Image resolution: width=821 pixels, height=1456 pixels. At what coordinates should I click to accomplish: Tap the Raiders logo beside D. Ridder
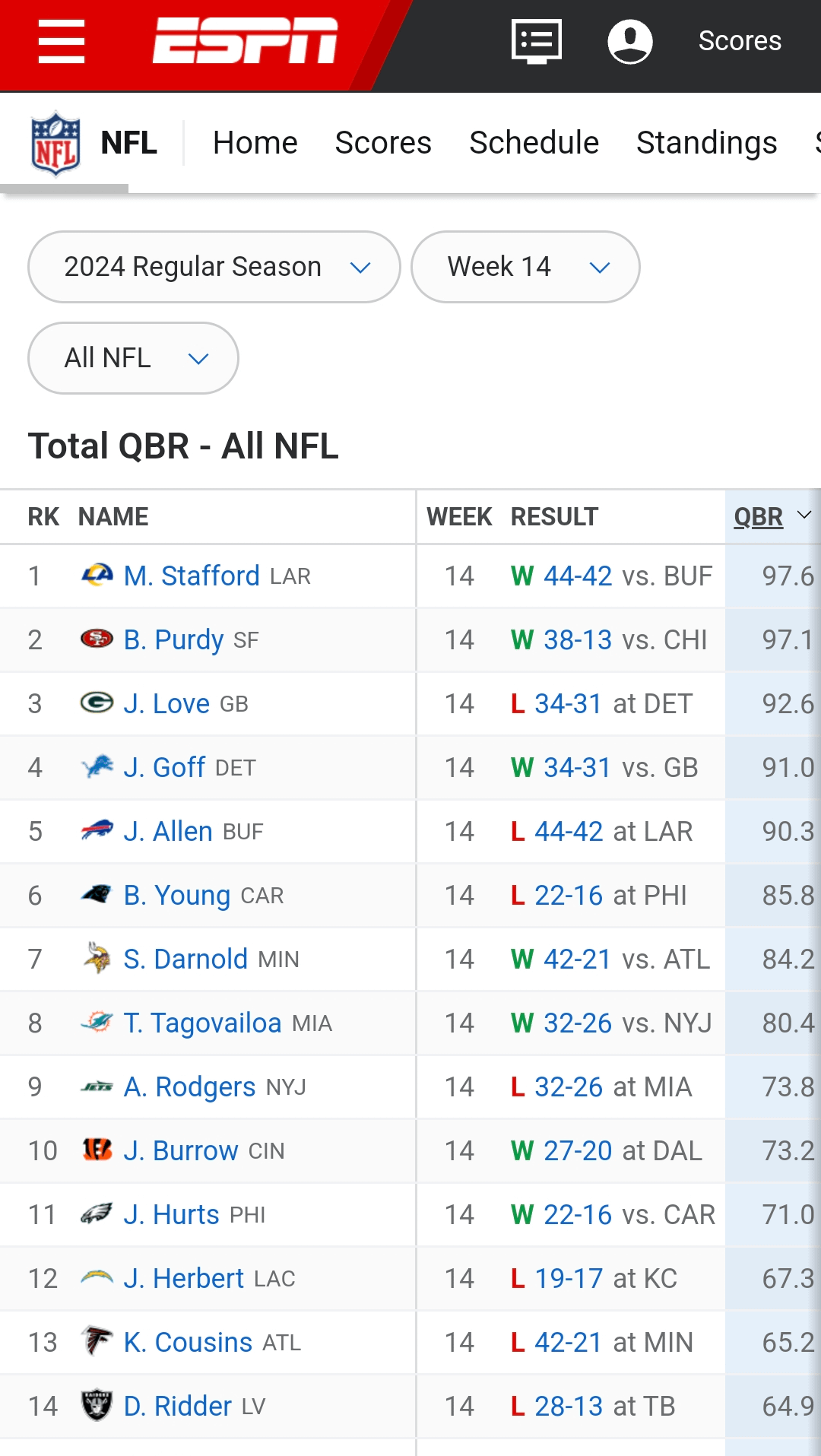click(x=97, y=1406)
